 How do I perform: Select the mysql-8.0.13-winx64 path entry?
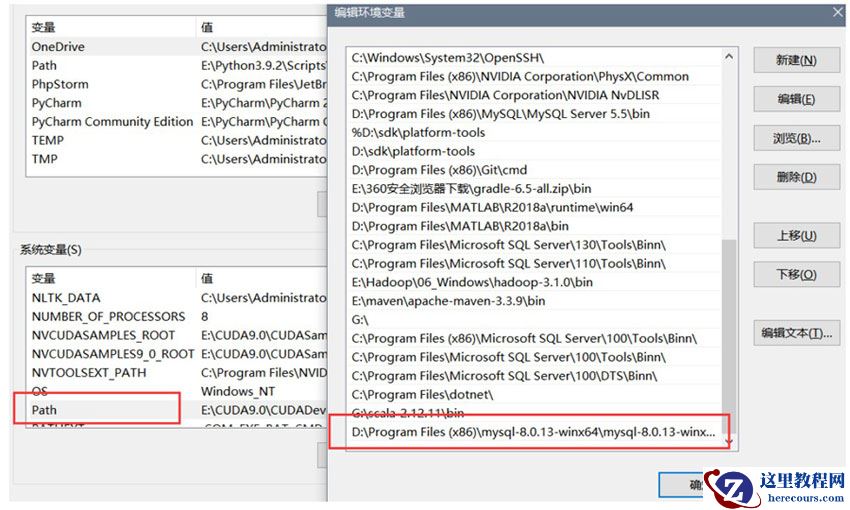coord(535,432)
